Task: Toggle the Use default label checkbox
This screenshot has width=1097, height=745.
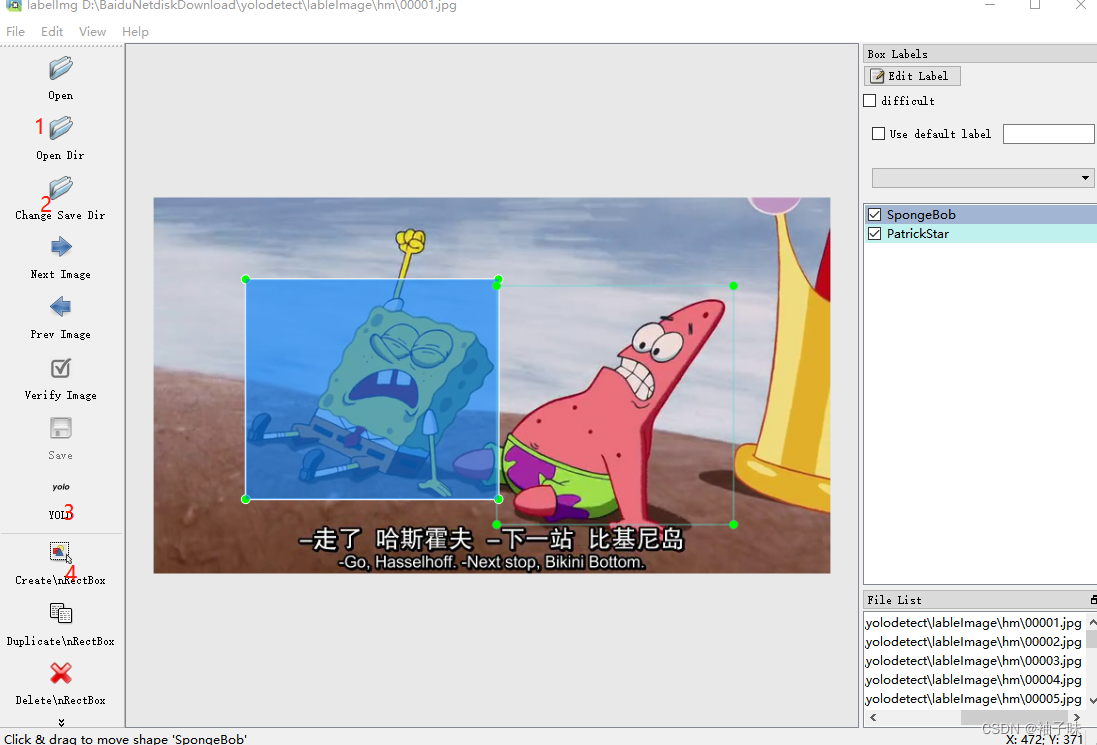Action: 878,134
